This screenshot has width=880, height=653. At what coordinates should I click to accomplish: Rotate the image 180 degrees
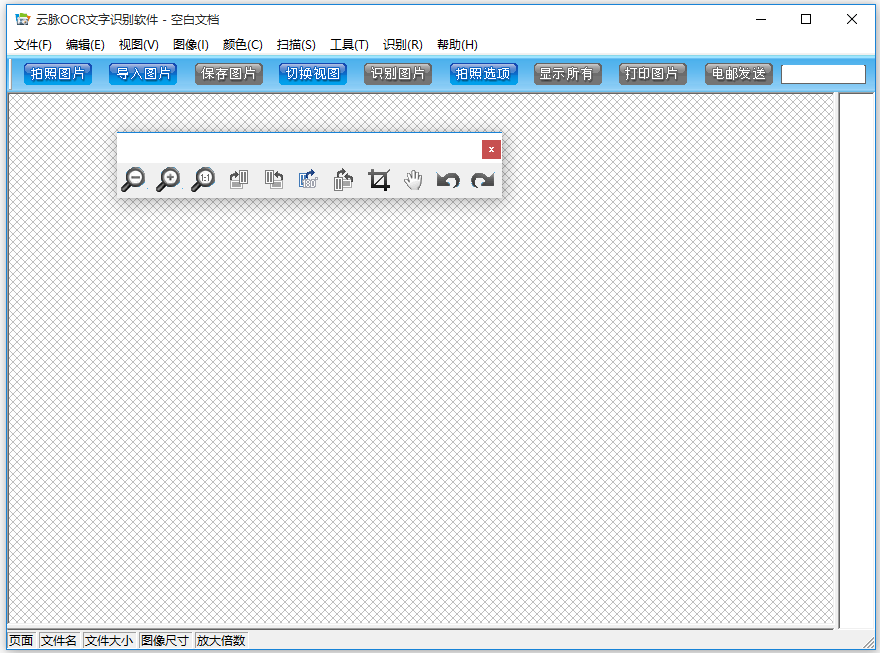(308, 180)
